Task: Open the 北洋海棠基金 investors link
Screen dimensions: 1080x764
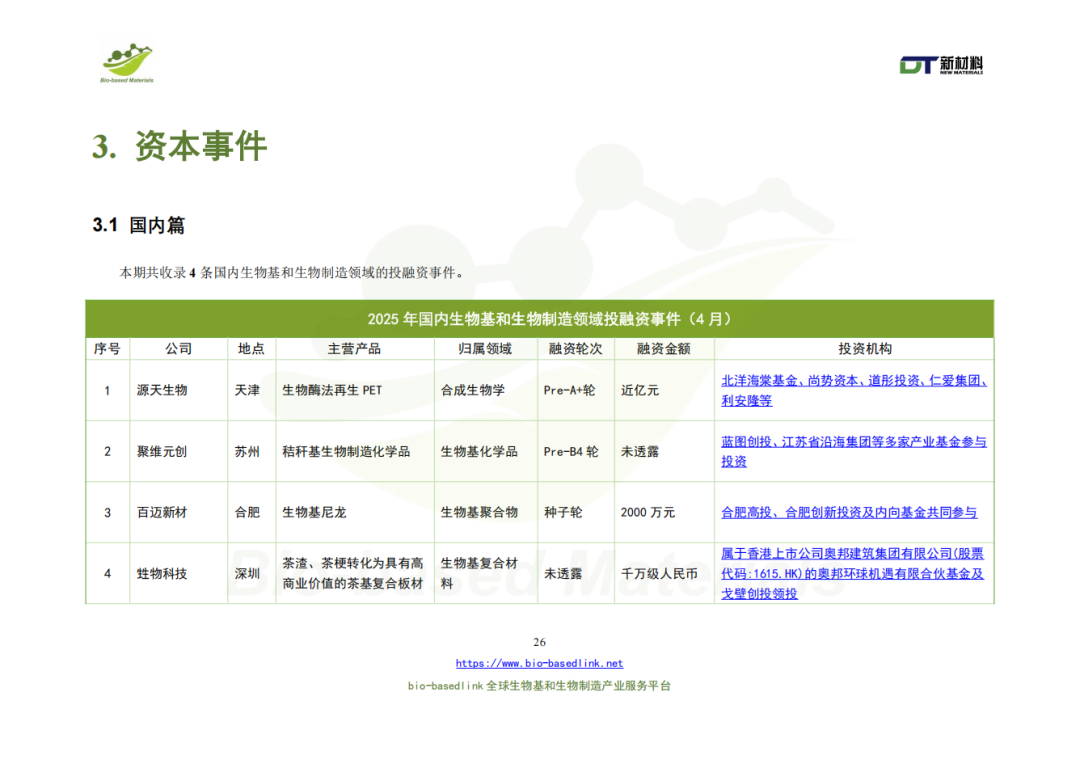Action: click(854, 391)
